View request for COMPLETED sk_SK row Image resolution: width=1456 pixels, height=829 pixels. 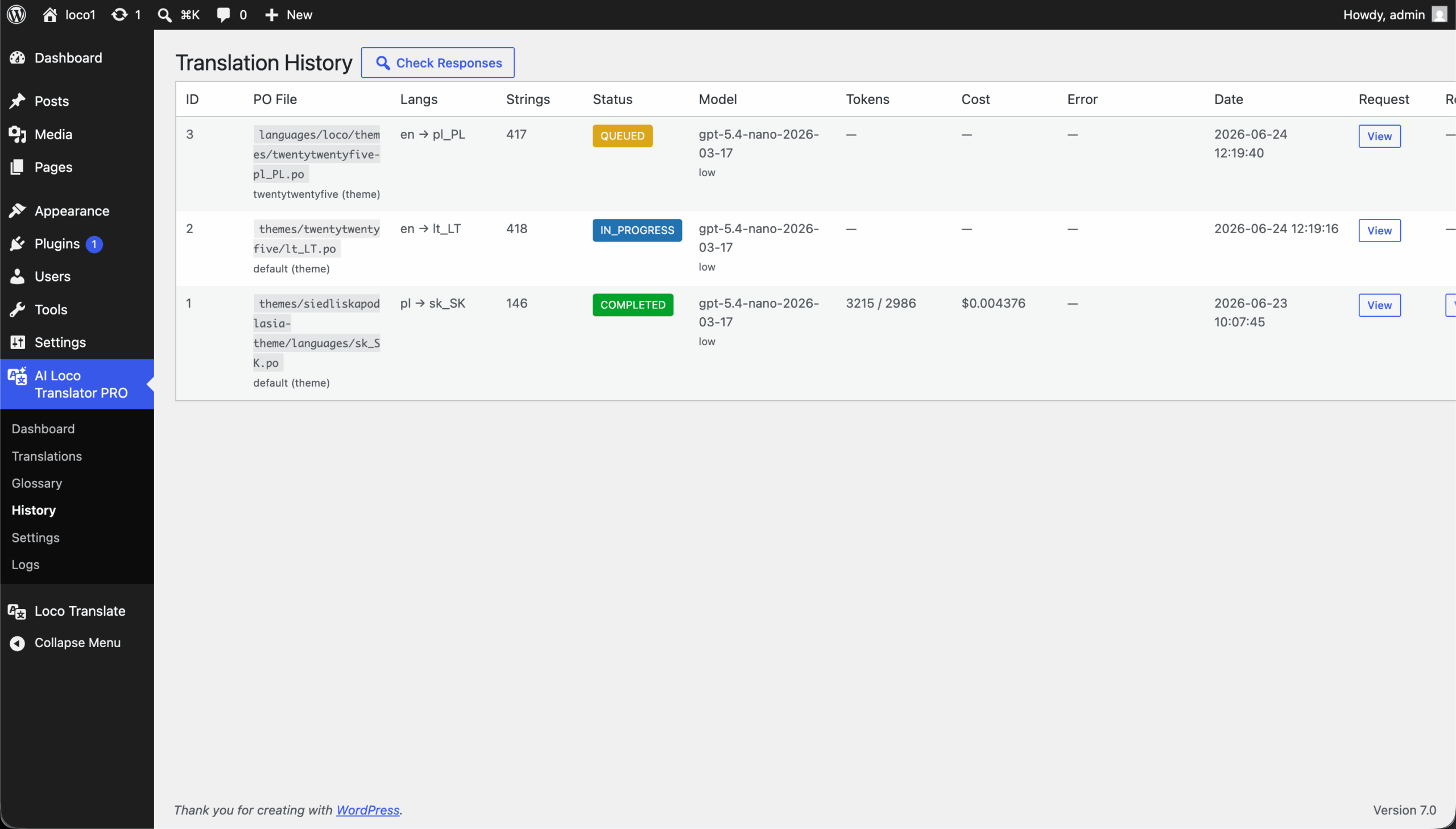(1379, 305)
